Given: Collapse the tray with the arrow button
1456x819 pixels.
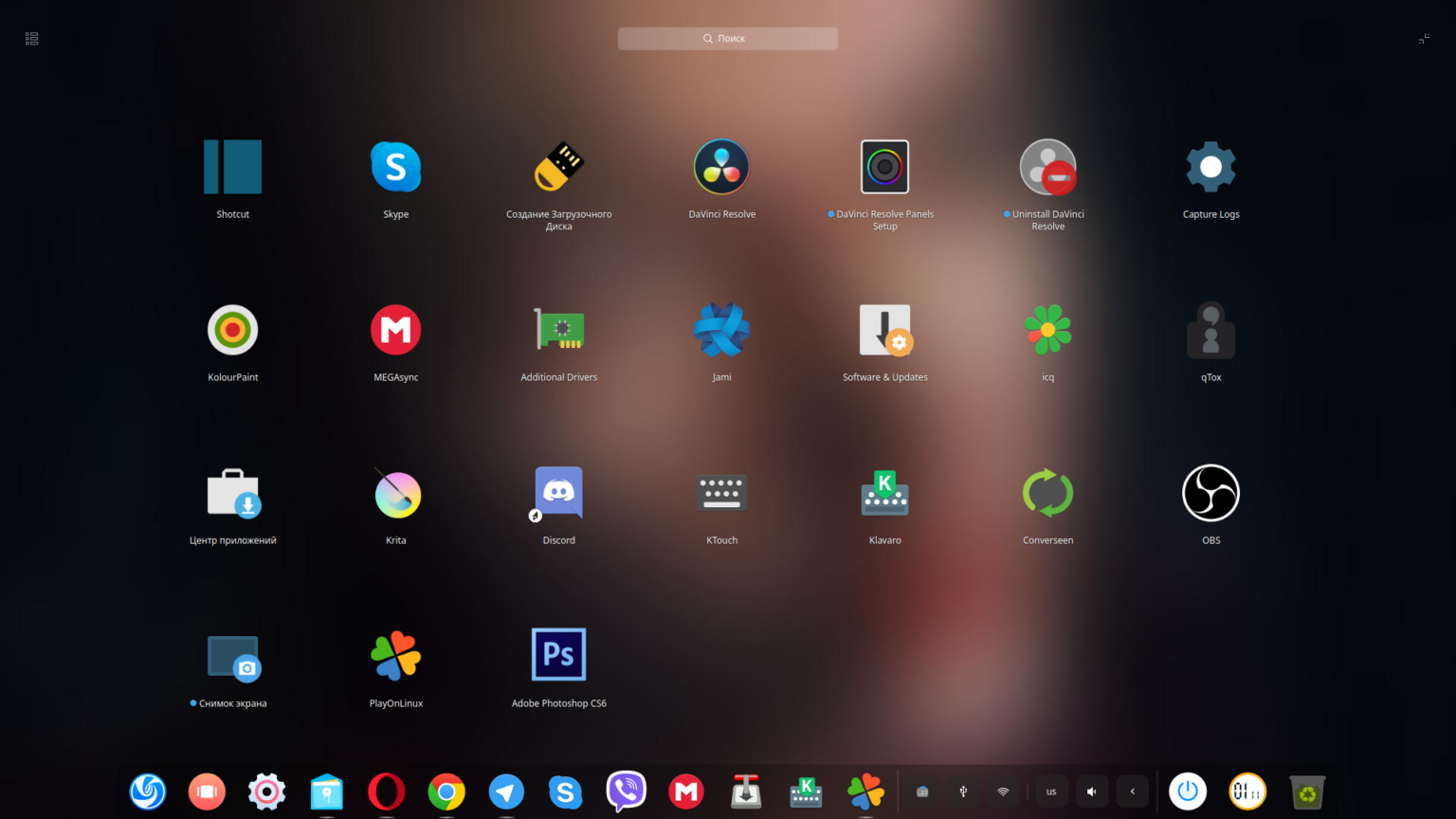Looking at the screenshot, I should click(x=1133, y=792).
